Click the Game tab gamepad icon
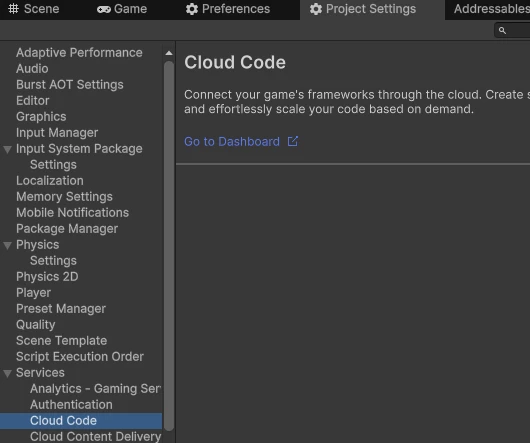This screenshot has width=530, height=443. click(x=104, y=9)
